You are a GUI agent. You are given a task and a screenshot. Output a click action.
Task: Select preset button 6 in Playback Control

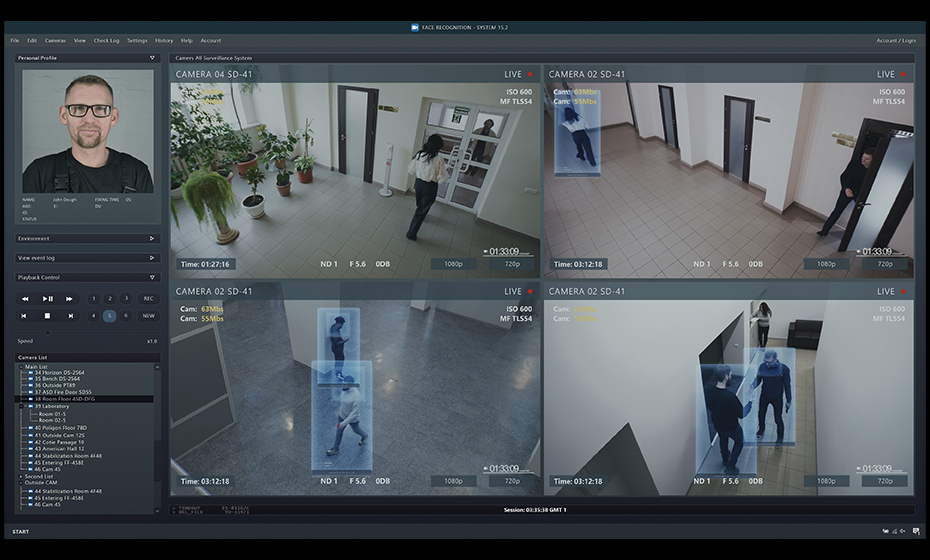125,316
